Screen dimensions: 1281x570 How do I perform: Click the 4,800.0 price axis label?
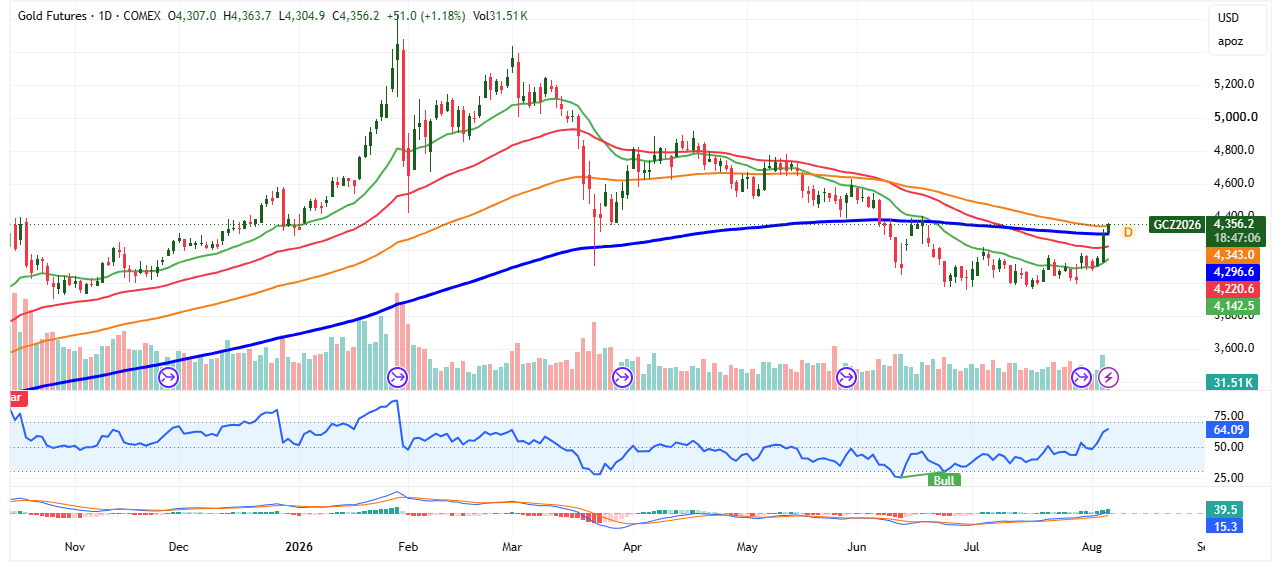(x=1236, y=150)
